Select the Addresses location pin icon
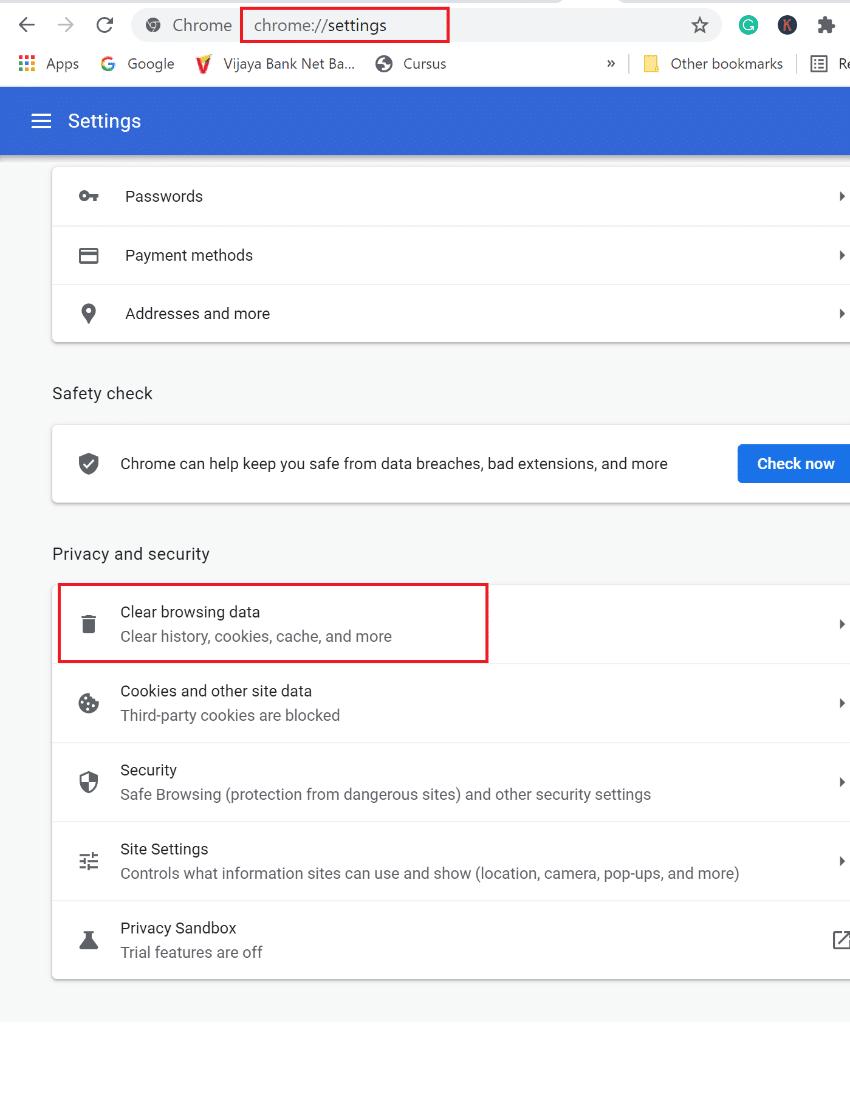Image resolution: width=850 pixels, height=1100 pixels. pos(88,313)
